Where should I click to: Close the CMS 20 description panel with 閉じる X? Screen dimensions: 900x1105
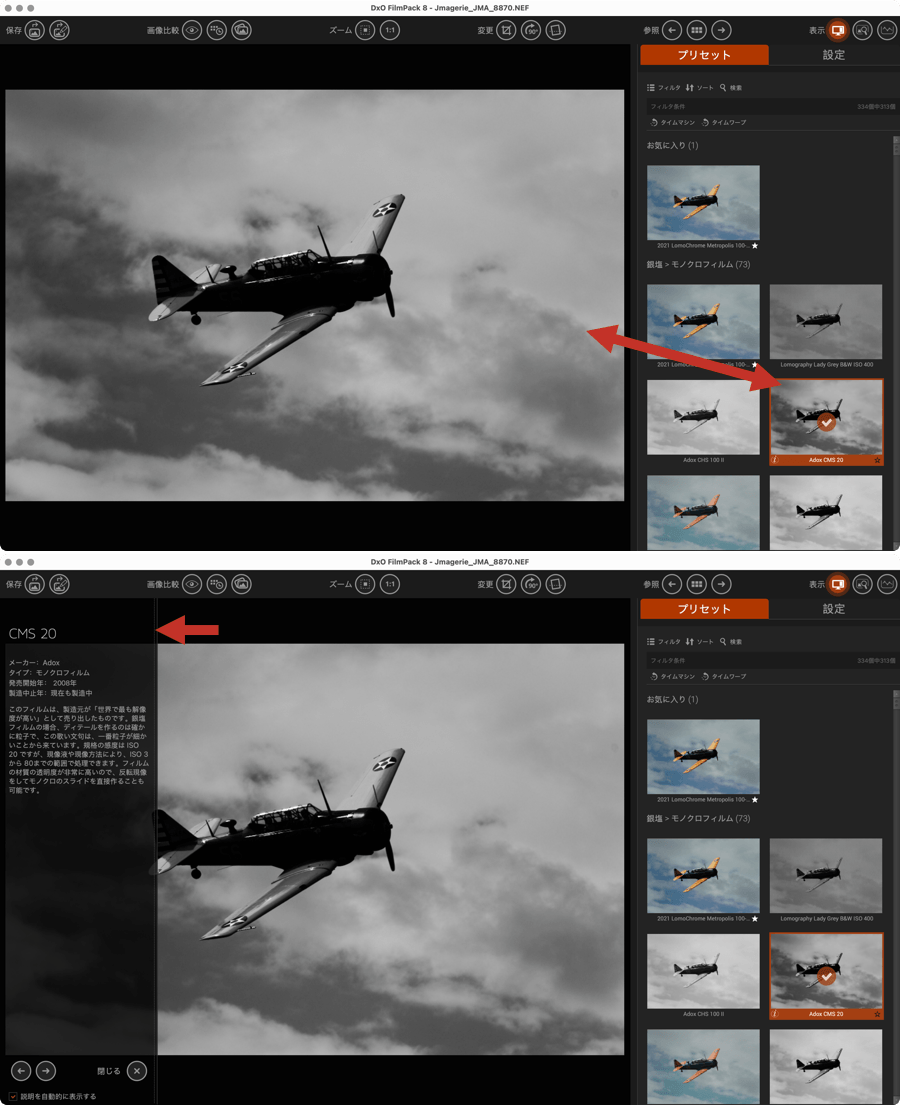point(137,1071)
